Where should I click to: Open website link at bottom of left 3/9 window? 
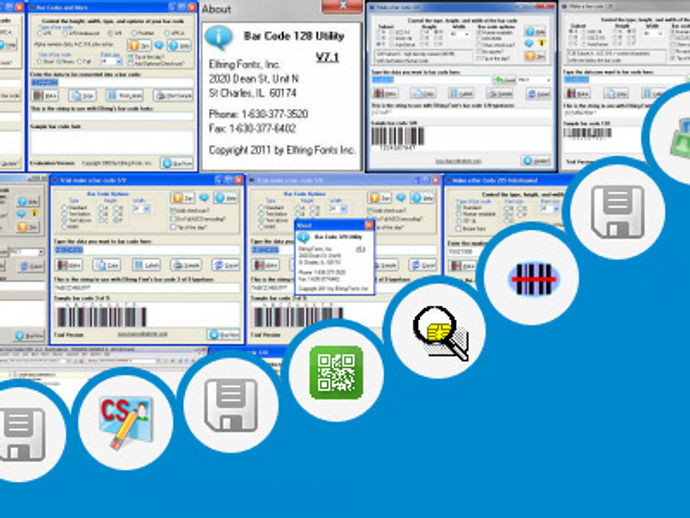click(143, 334)
